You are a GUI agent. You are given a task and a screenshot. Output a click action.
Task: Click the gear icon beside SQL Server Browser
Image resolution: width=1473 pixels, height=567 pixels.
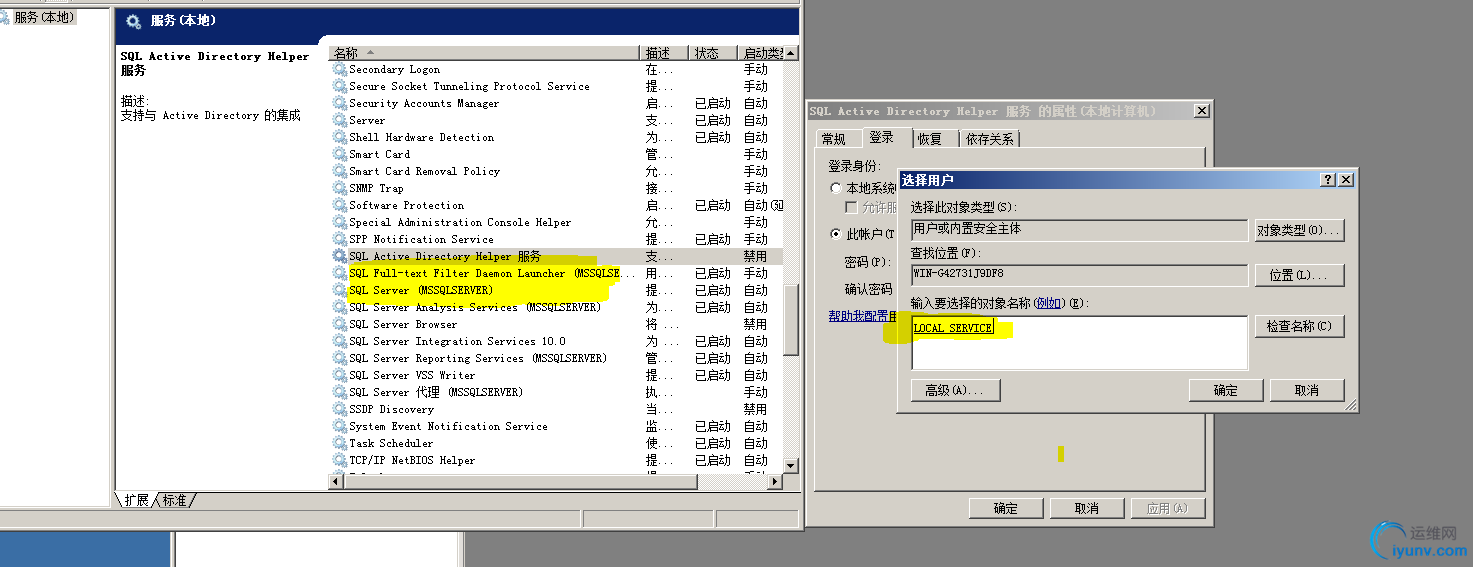click(x=340, y=325)
